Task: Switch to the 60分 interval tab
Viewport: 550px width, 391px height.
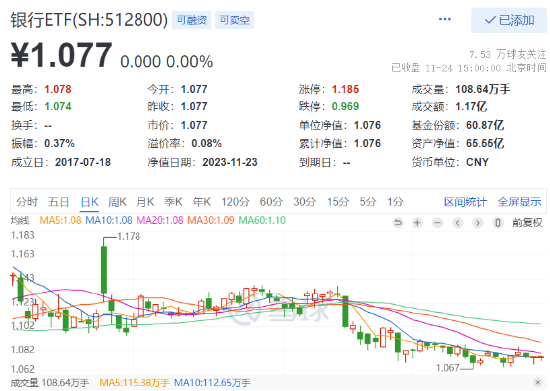Action: coord(271,202)
